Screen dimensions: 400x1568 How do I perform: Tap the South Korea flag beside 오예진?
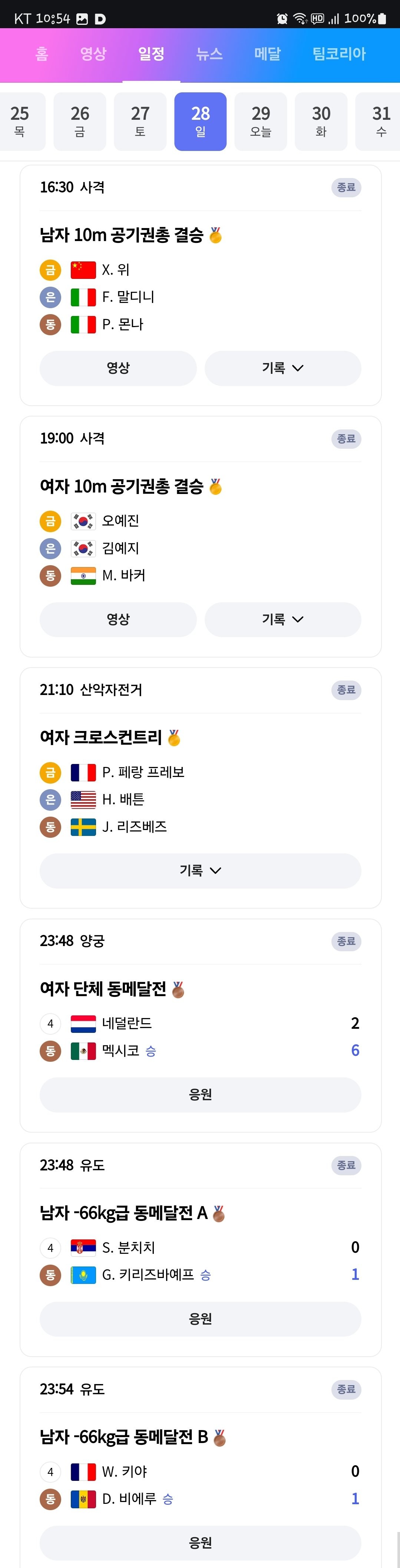[x=83, y=521]
